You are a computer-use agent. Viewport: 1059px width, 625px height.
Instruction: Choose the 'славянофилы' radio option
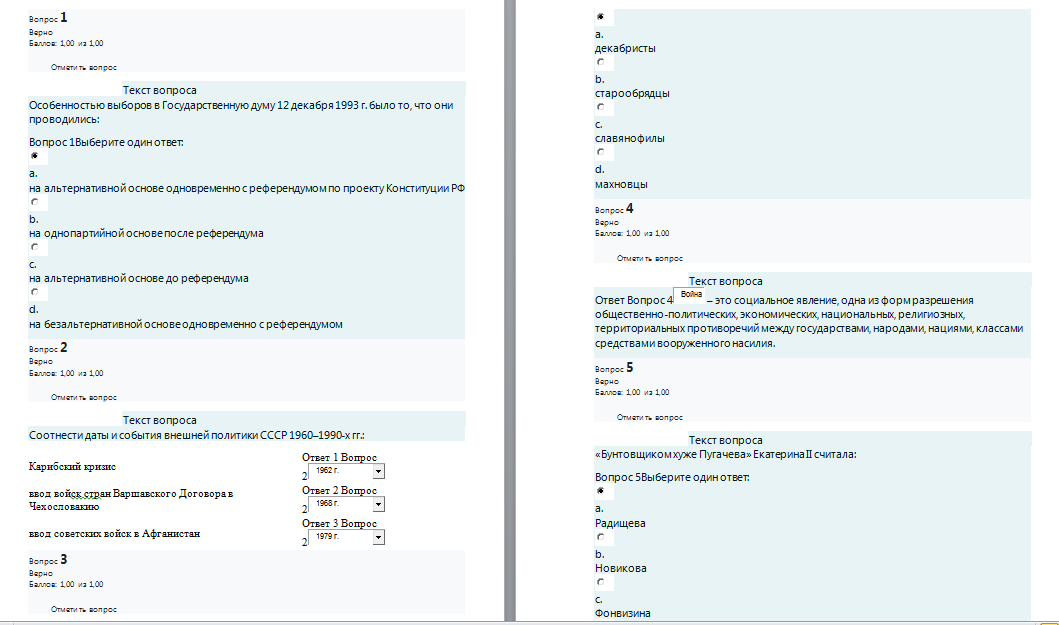[x=600, y=107]
